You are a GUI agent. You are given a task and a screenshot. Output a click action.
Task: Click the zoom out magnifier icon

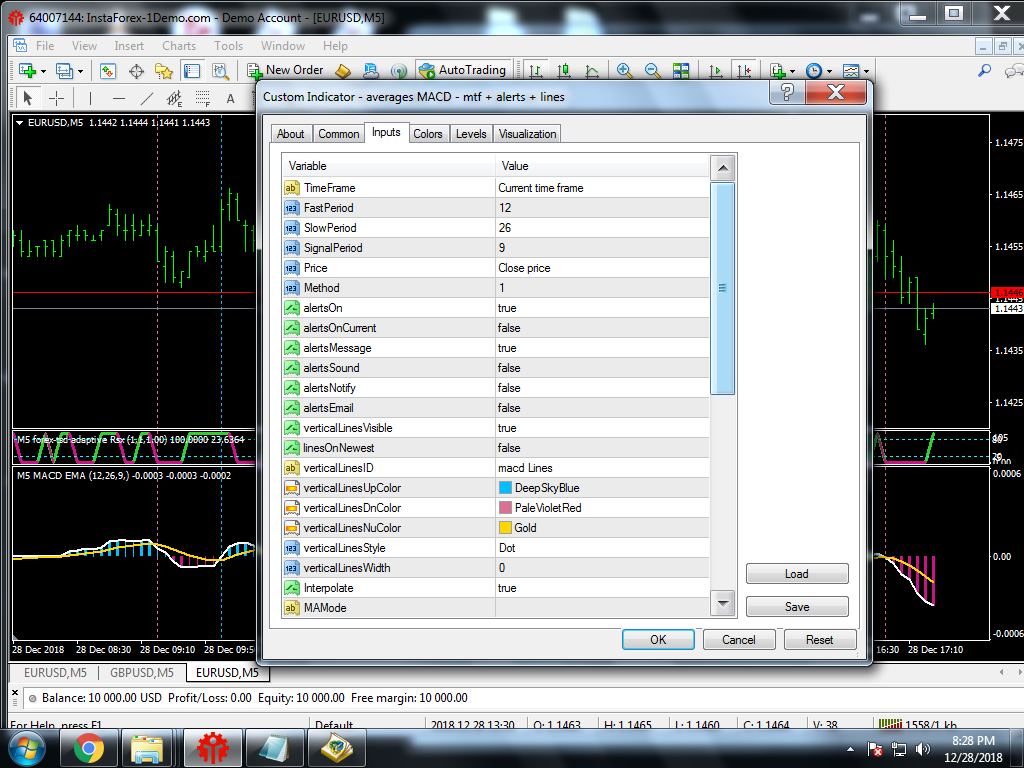click(x=653, y=70)
